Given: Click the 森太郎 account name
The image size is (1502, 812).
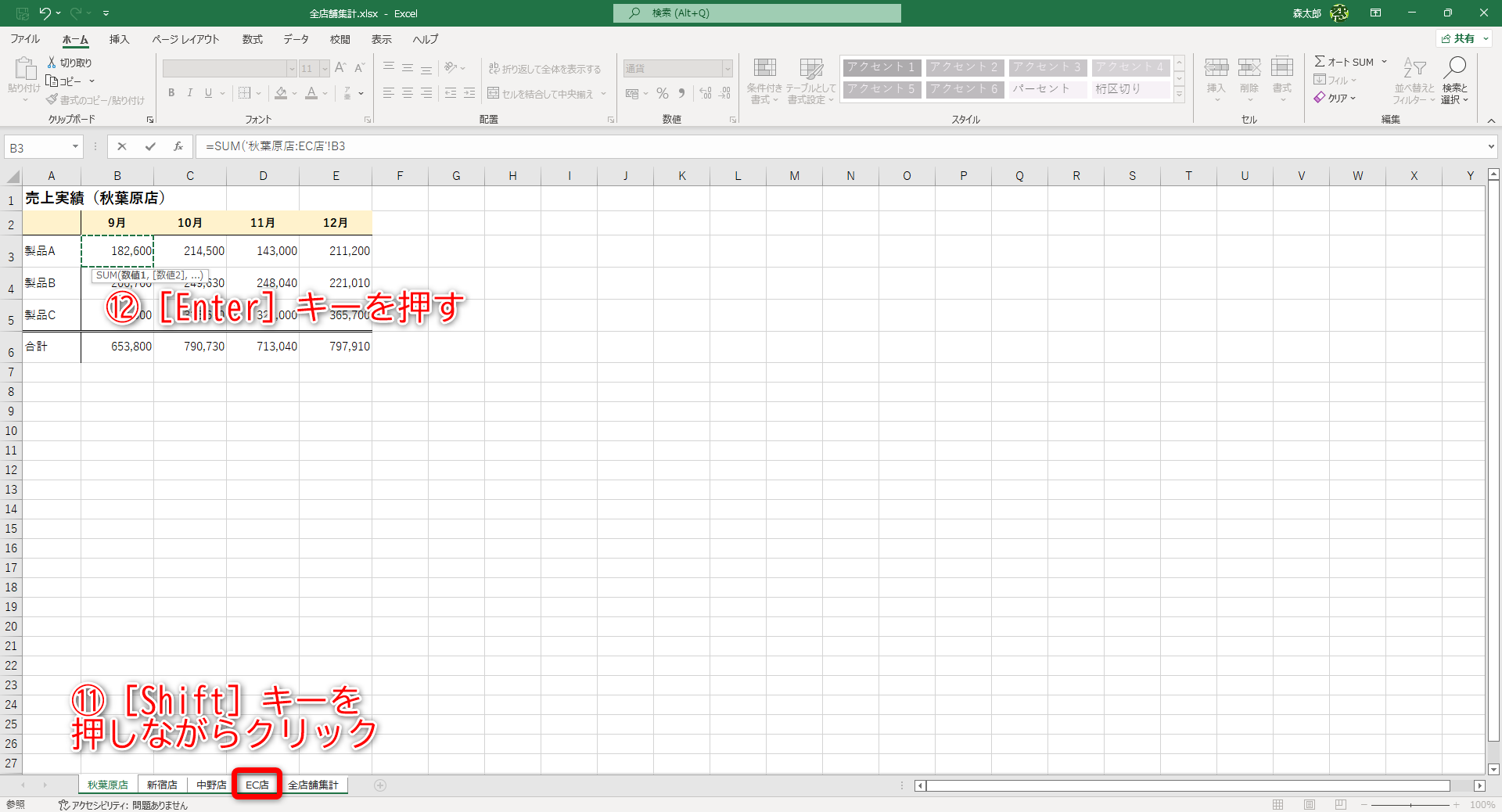Looking at the screenshot, I should click(1306, 13).
